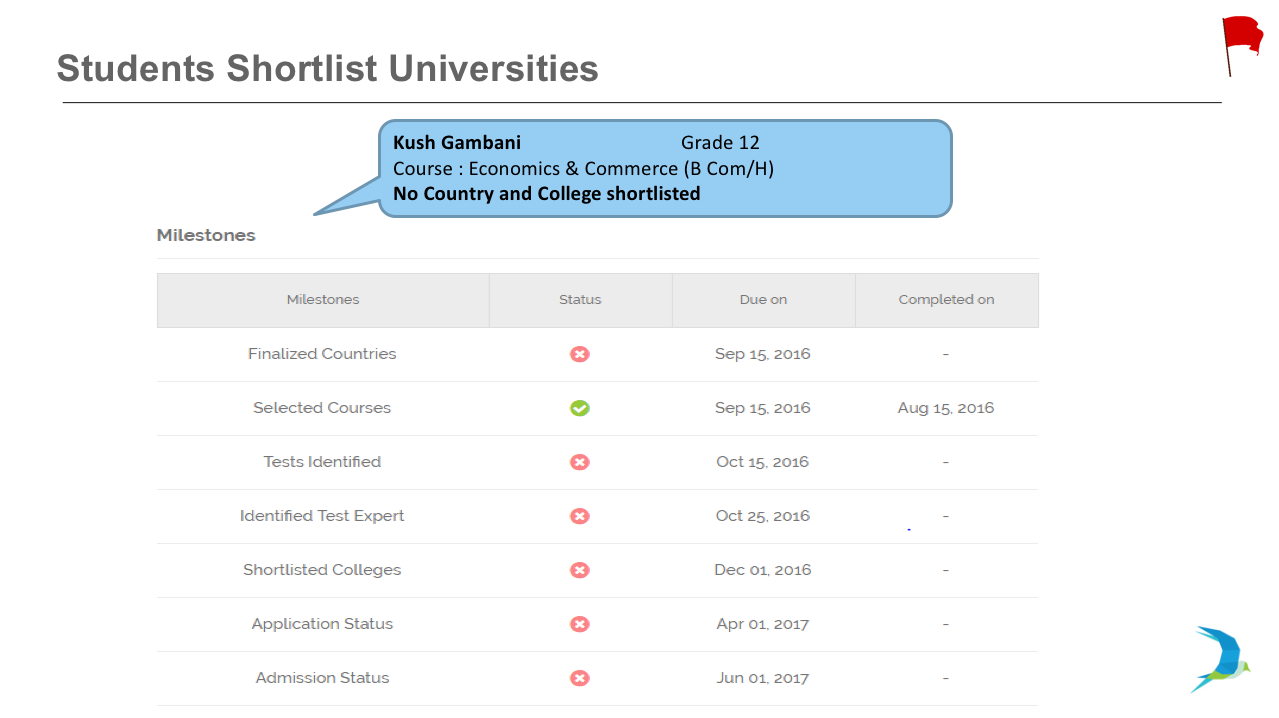The height and width of the screenshot is (718, 1279).
Task: Click the red cross for Tests Identified
Action: pos(580,462)
